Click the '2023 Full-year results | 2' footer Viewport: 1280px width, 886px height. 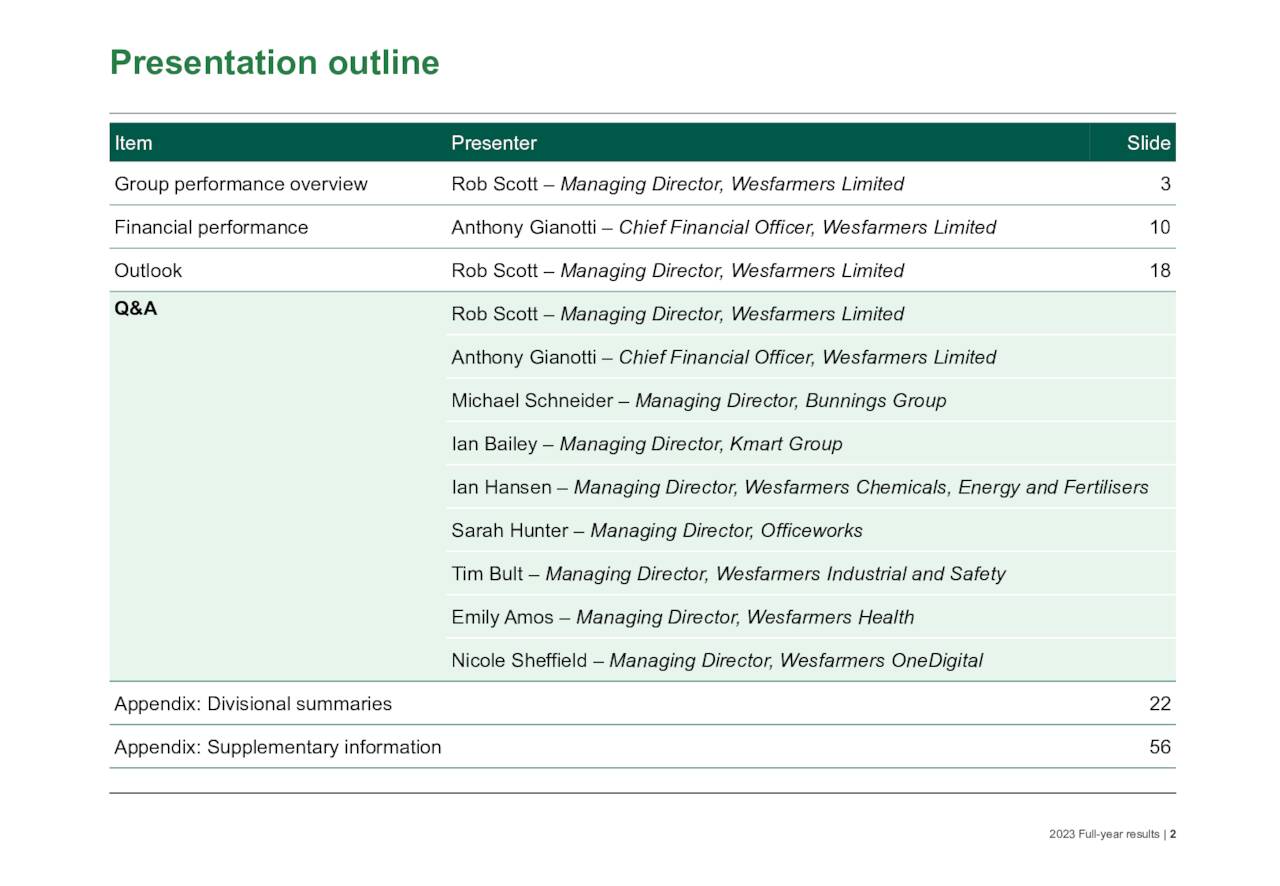click(1112, 834)
